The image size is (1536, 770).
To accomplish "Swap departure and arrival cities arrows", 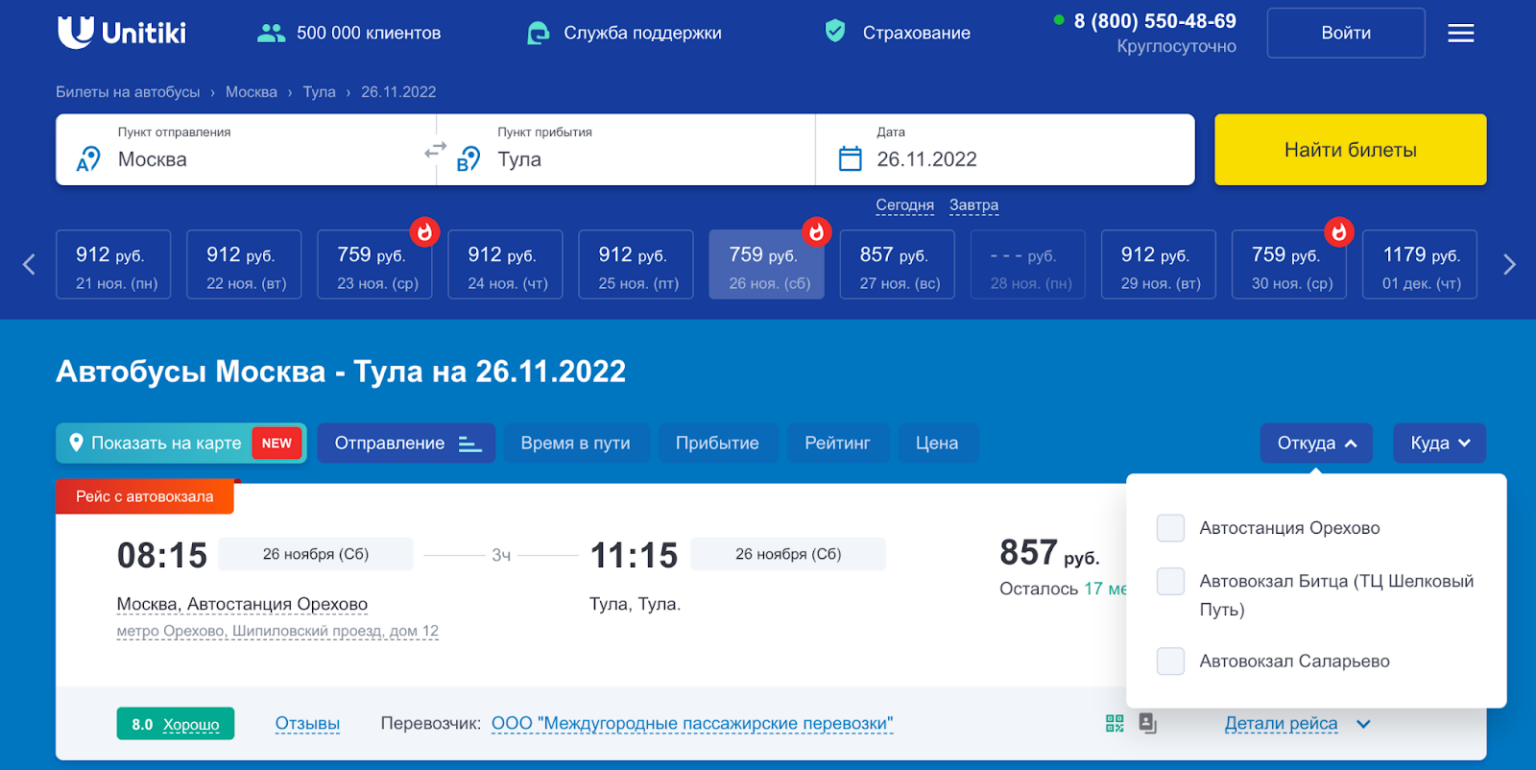I will [x=436, y=150].
